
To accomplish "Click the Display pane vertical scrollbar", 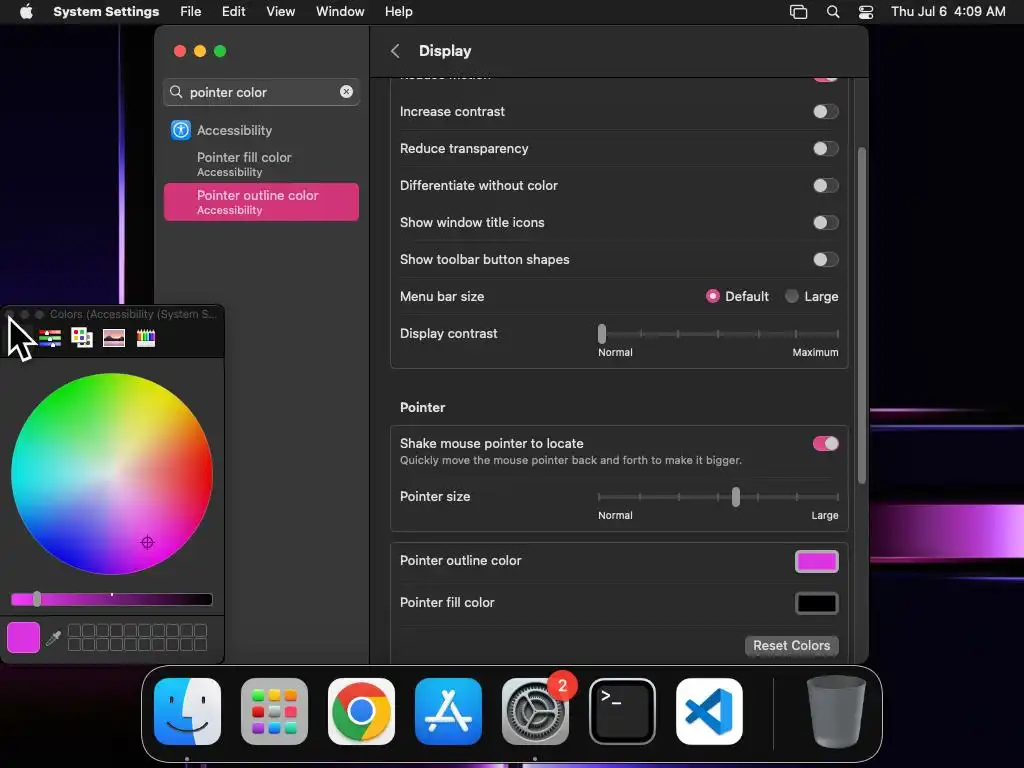I will [x=861, y=315].
